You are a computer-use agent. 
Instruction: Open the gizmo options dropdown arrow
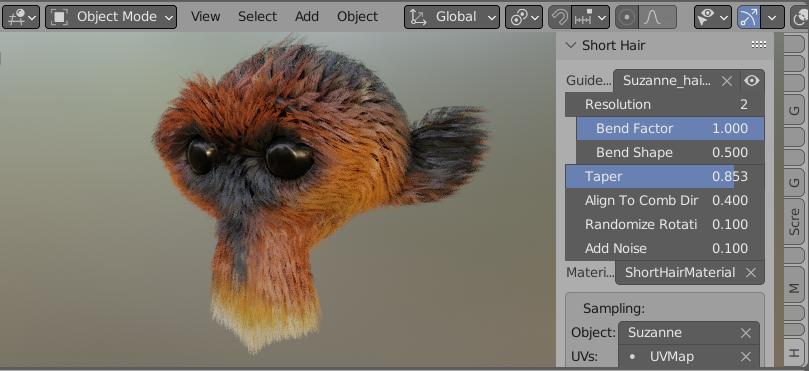pyautogui.click(x=772, y=17)
